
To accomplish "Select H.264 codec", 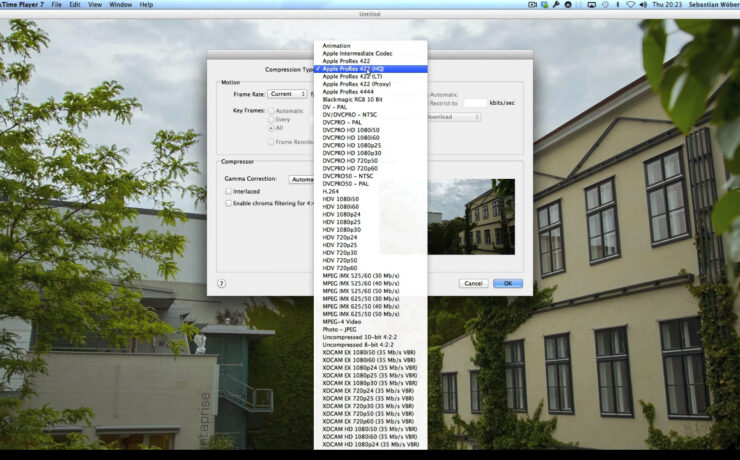I will 370,192.
